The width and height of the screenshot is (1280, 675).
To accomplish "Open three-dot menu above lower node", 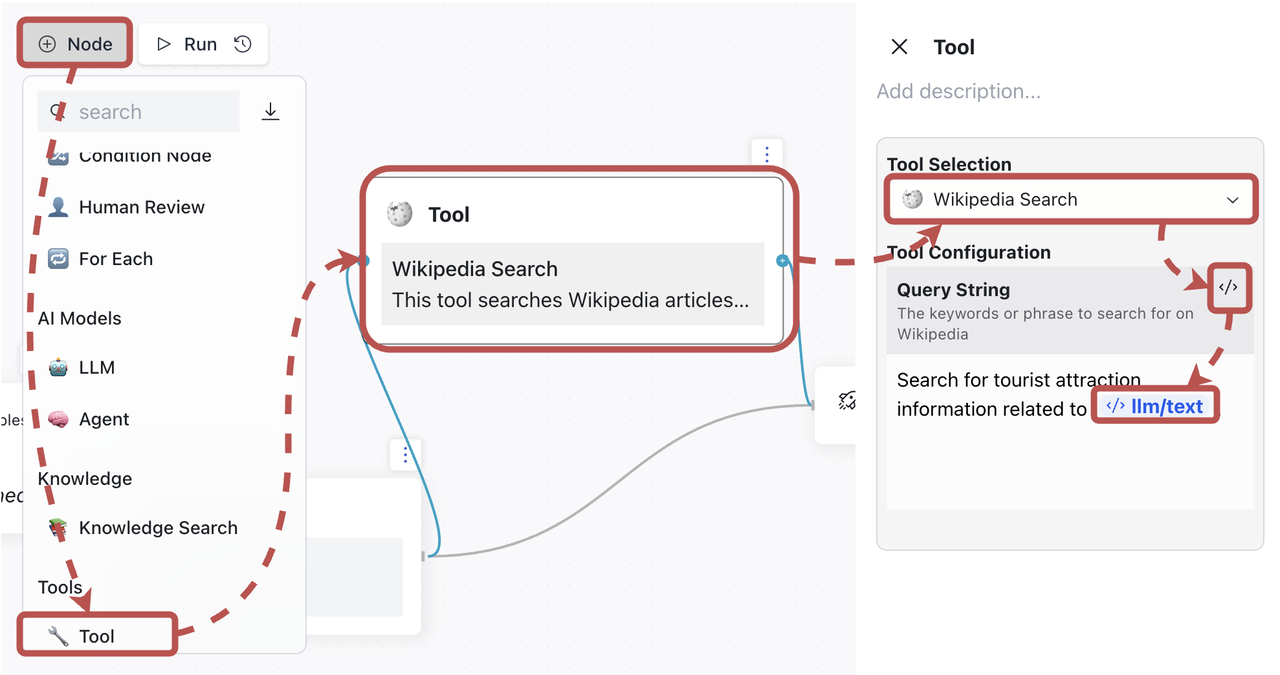I will pos(405,455).
